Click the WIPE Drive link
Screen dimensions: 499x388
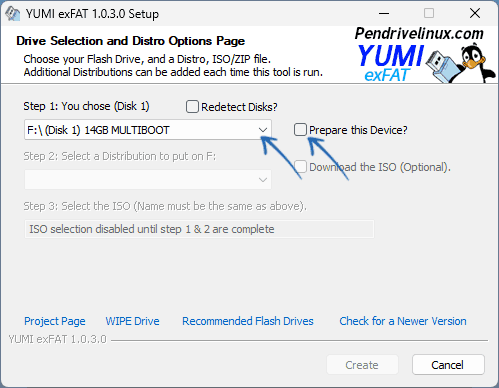click(132, 321)
